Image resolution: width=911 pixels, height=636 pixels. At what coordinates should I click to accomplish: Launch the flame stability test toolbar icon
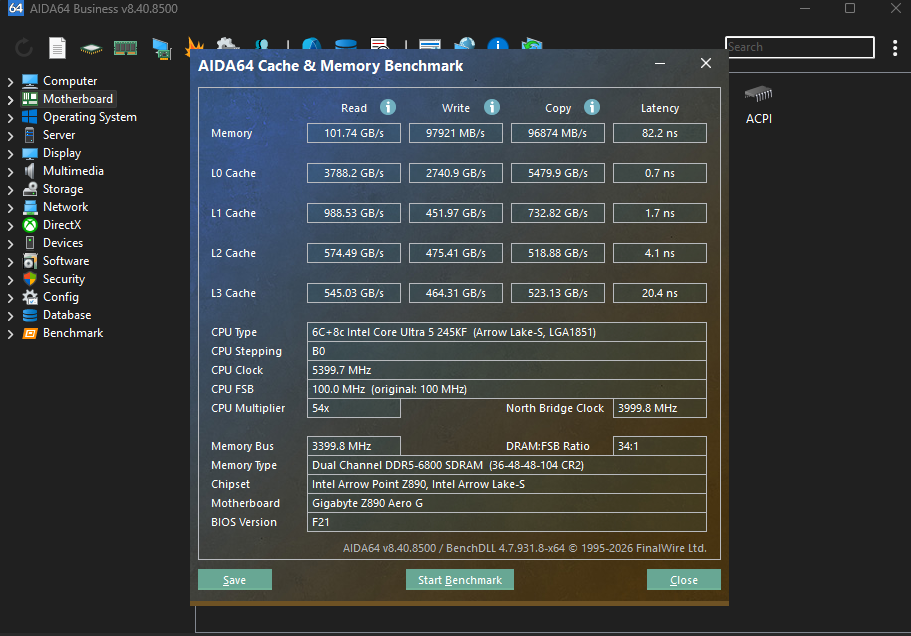[x=195, y=46]
